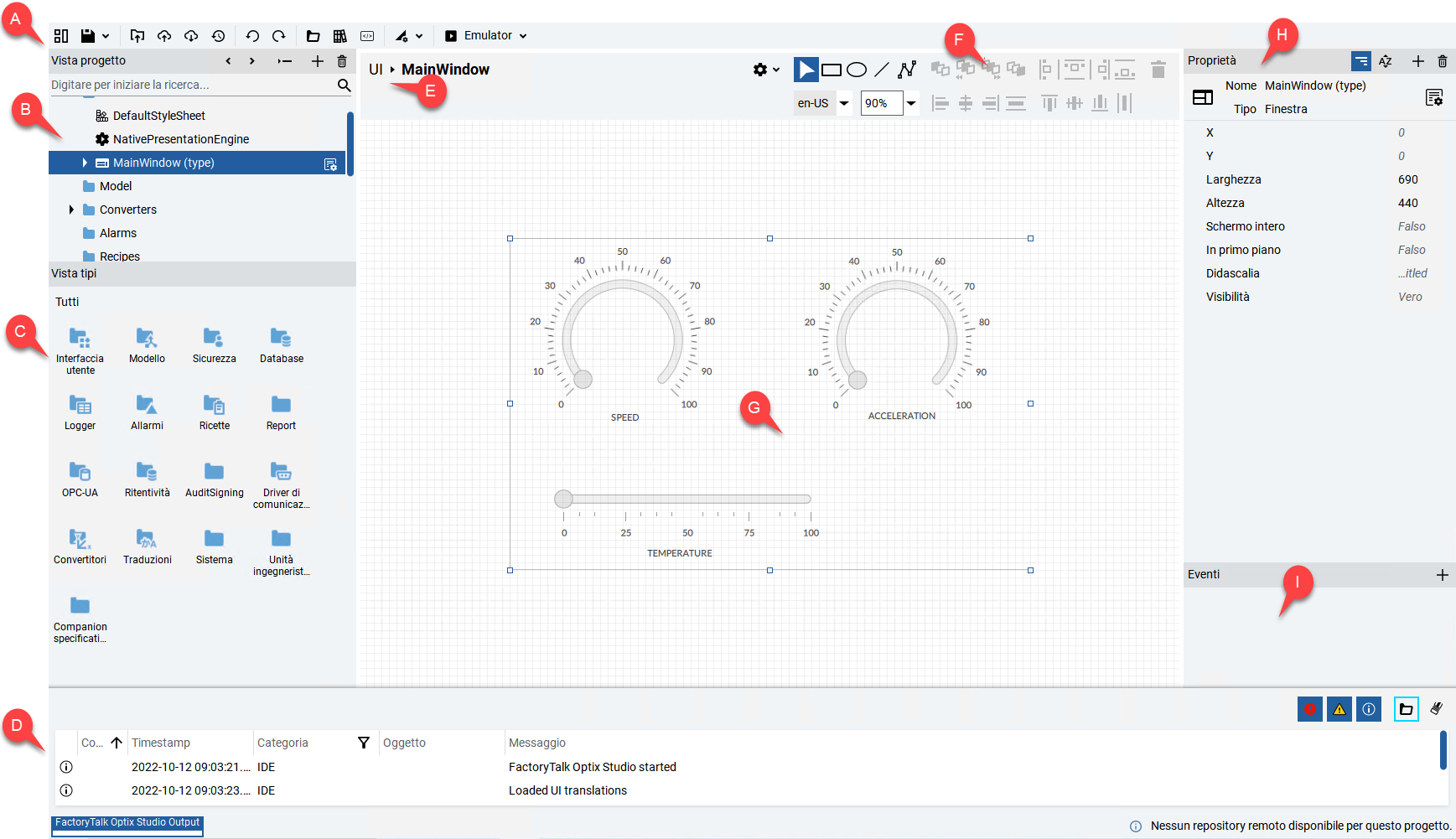
Task: Click the Allarmi type icon
Action: [x=147, y=406]
